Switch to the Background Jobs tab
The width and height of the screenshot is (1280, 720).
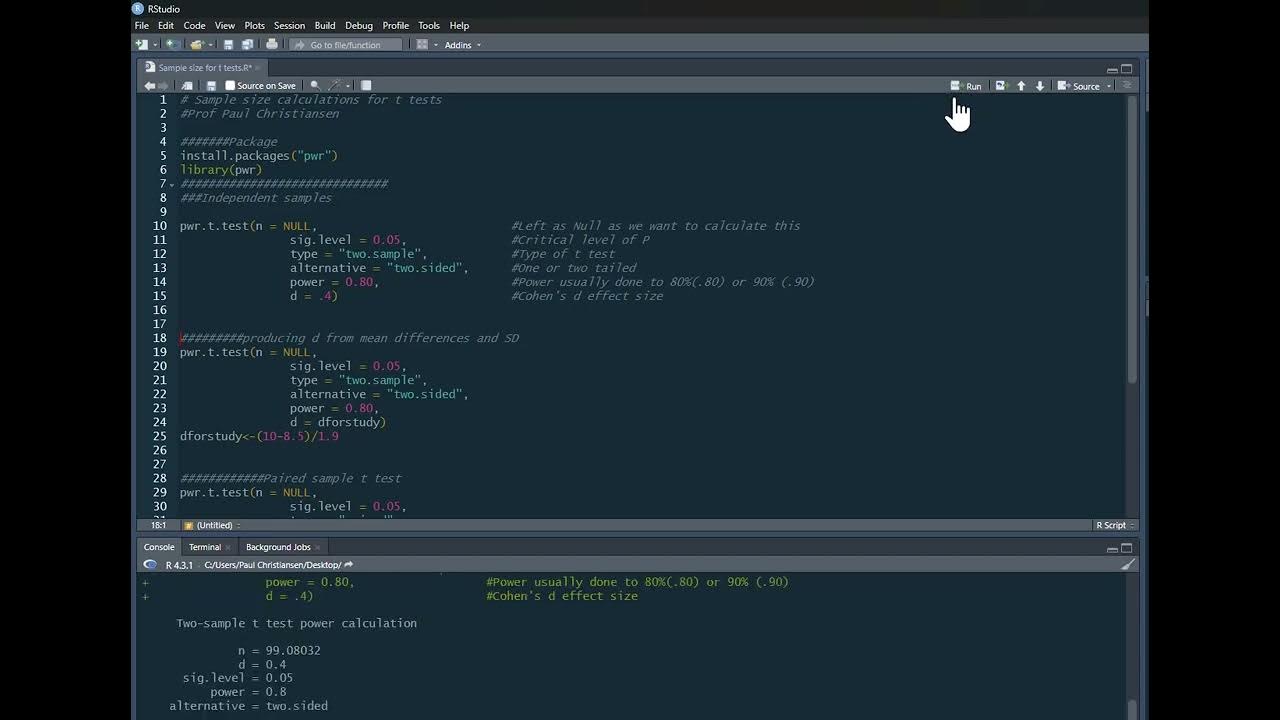pyautogui.click(x=278, y=547)
